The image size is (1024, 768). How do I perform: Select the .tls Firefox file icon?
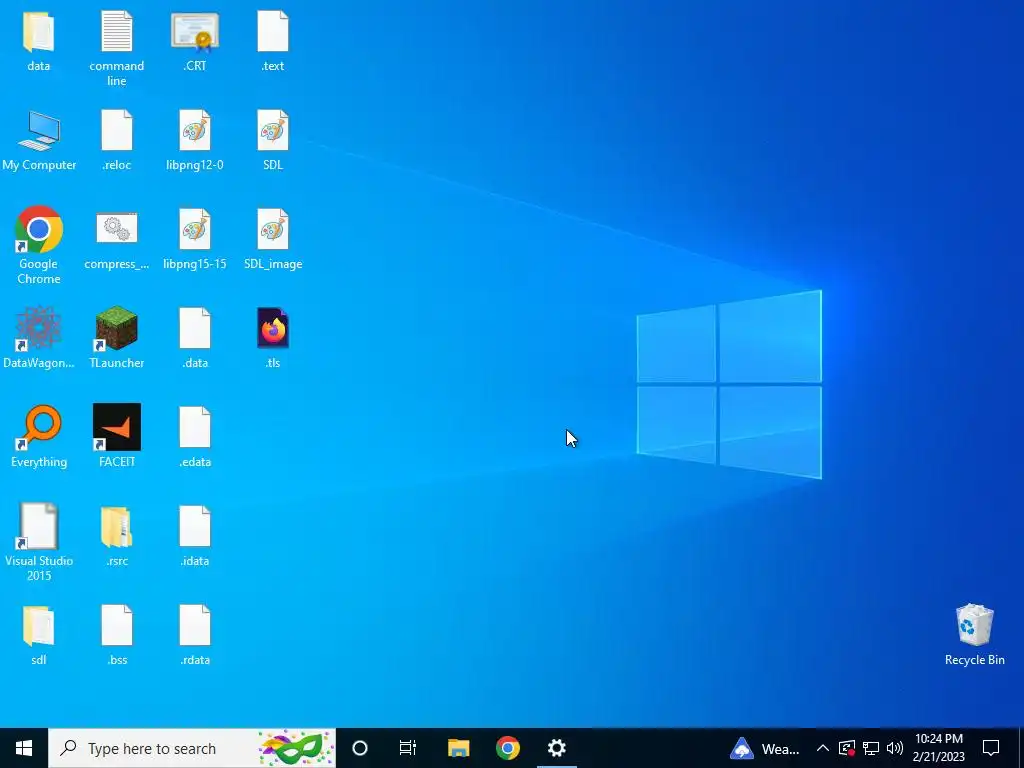tap(273, 328)
